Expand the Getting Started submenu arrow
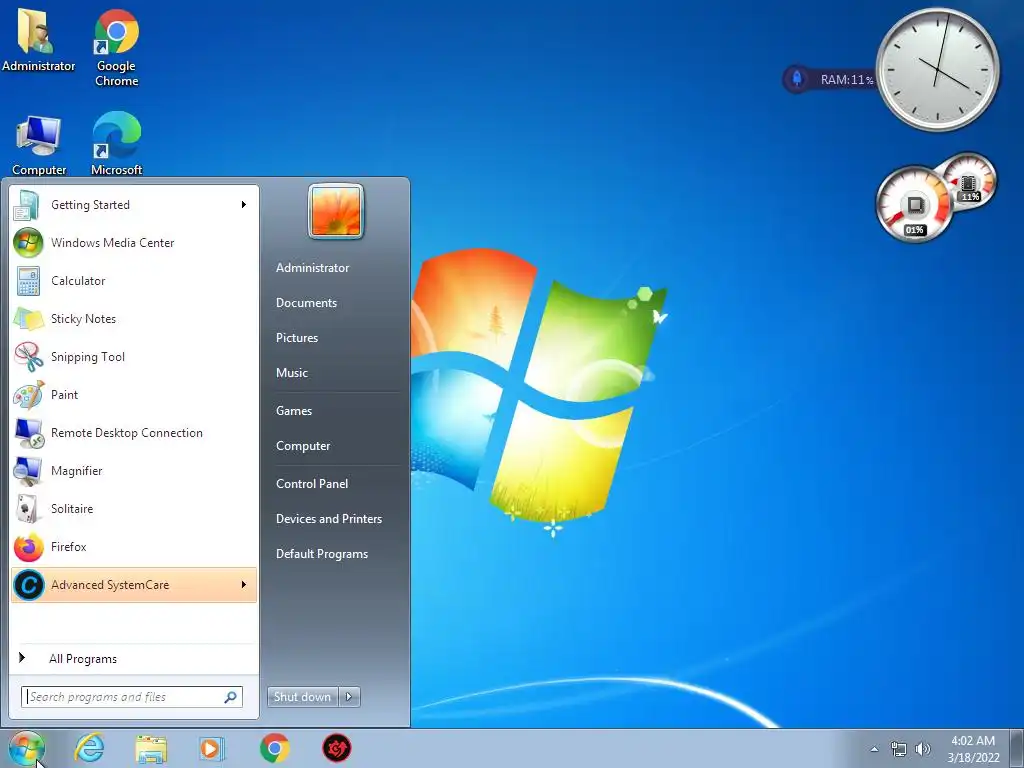This screenshot has height=768, width=1024. (x=244, y=205)
